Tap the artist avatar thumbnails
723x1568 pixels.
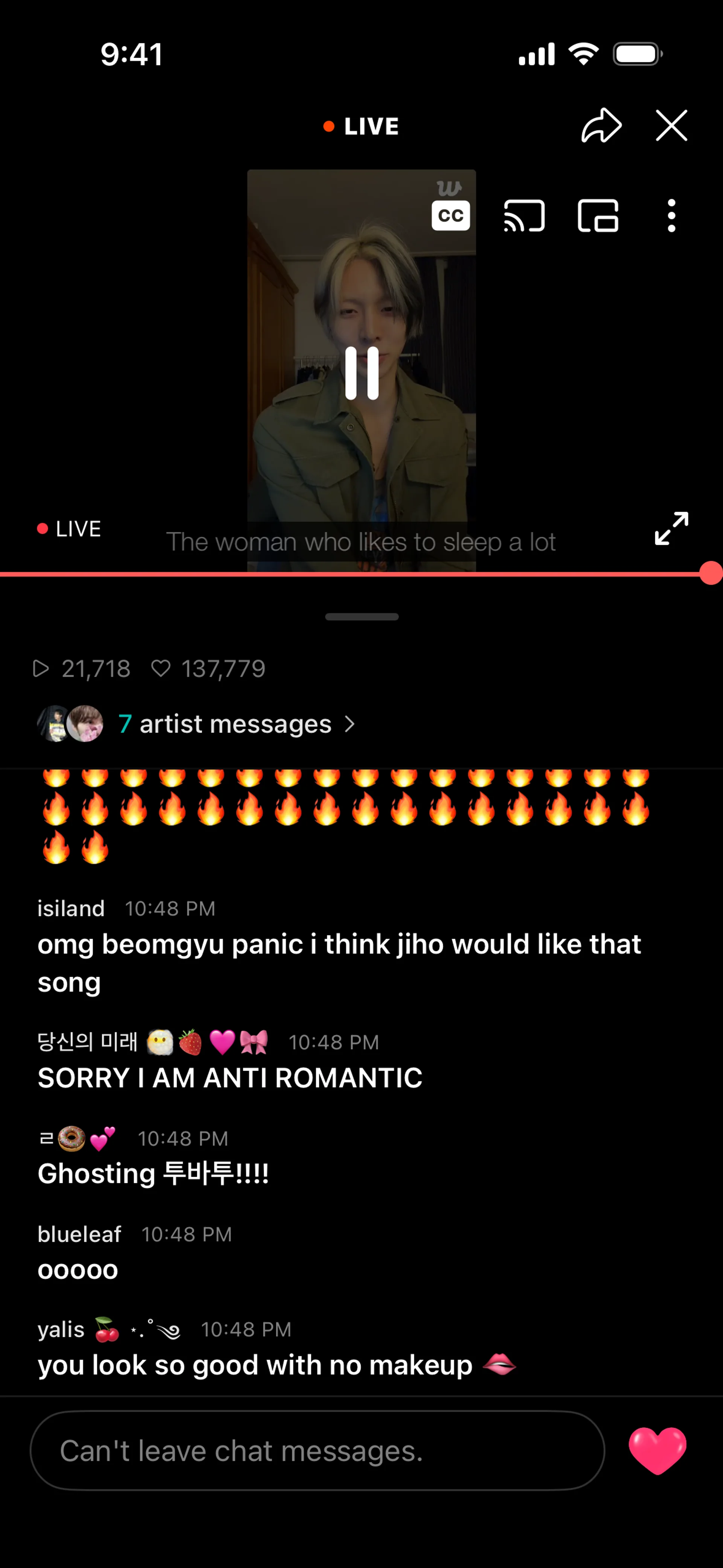click(x=70, y=724)
